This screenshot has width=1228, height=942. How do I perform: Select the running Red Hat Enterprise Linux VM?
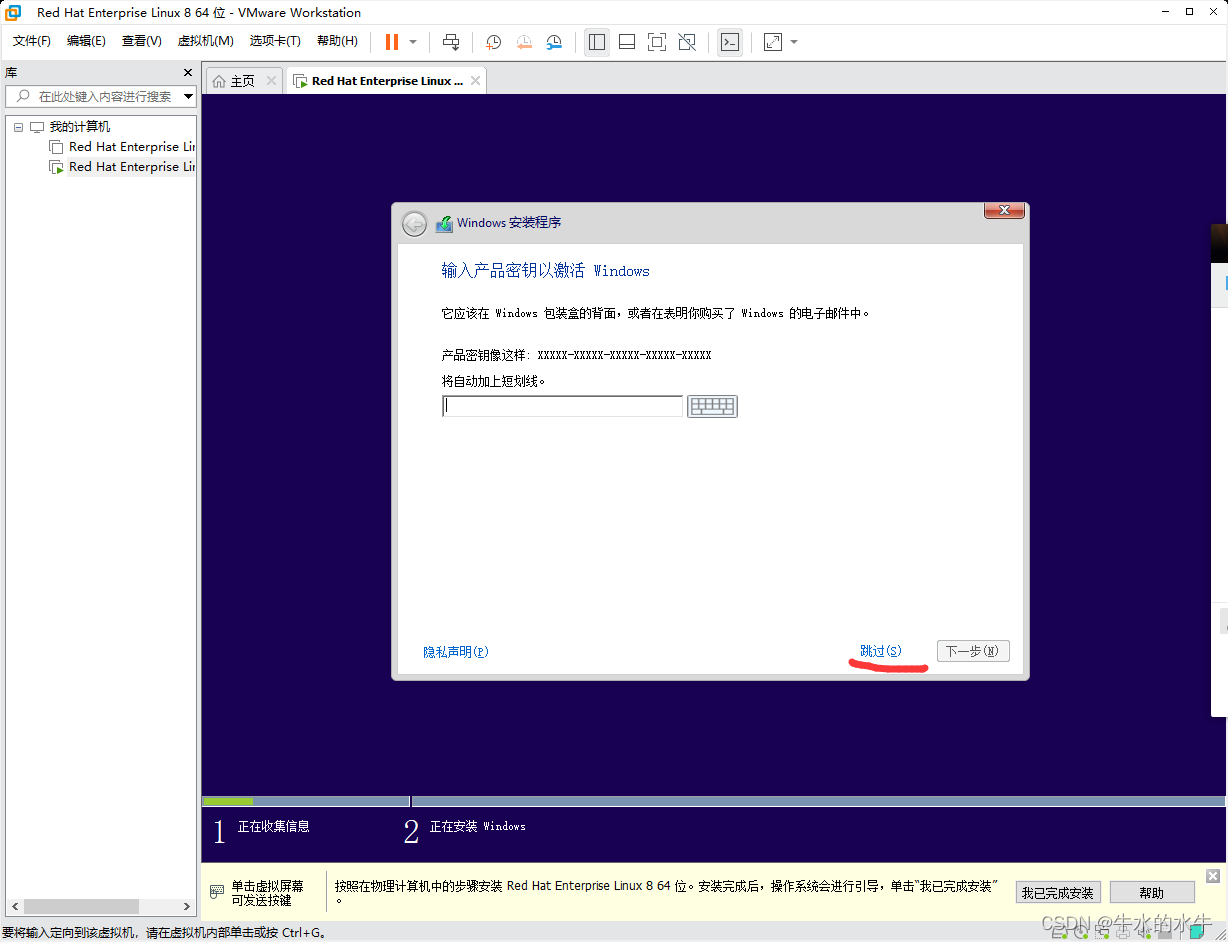131,167
